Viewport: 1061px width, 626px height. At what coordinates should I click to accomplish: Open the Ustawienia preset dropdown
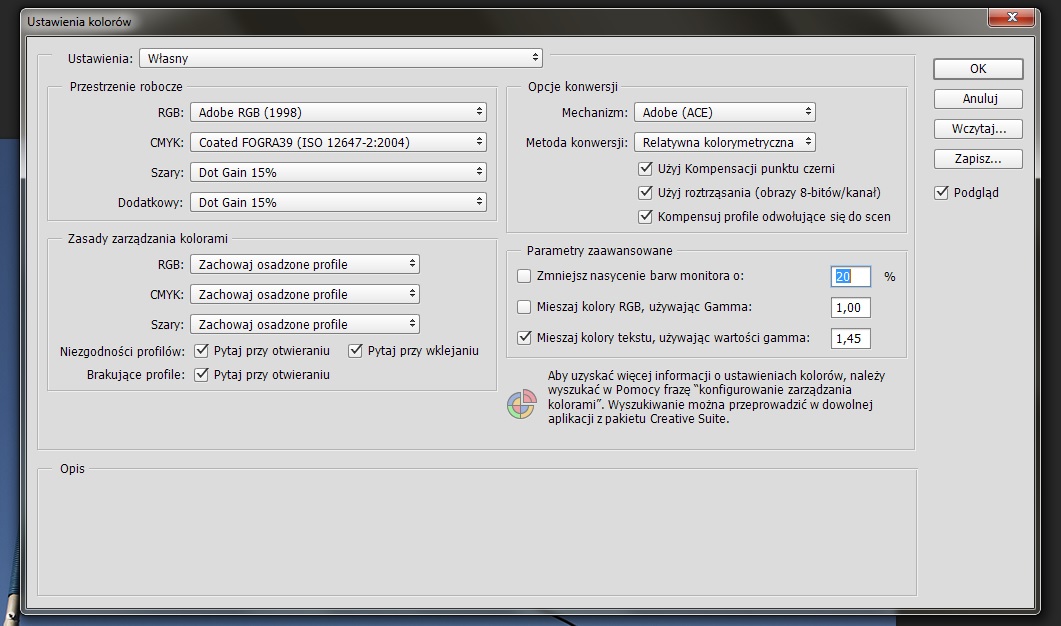tap(341, 59)
